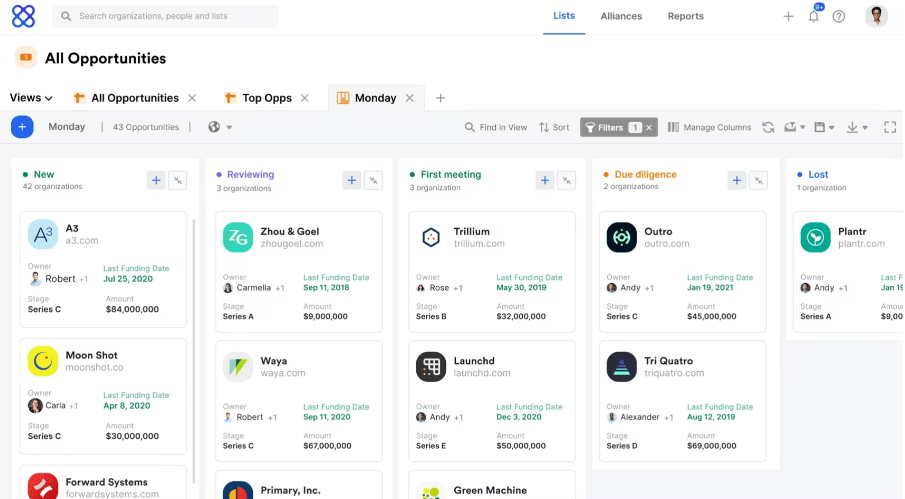Open the Alliances menu item
Image resolution: width=905 pixels, height=499 pixels.
coord(621,16)
